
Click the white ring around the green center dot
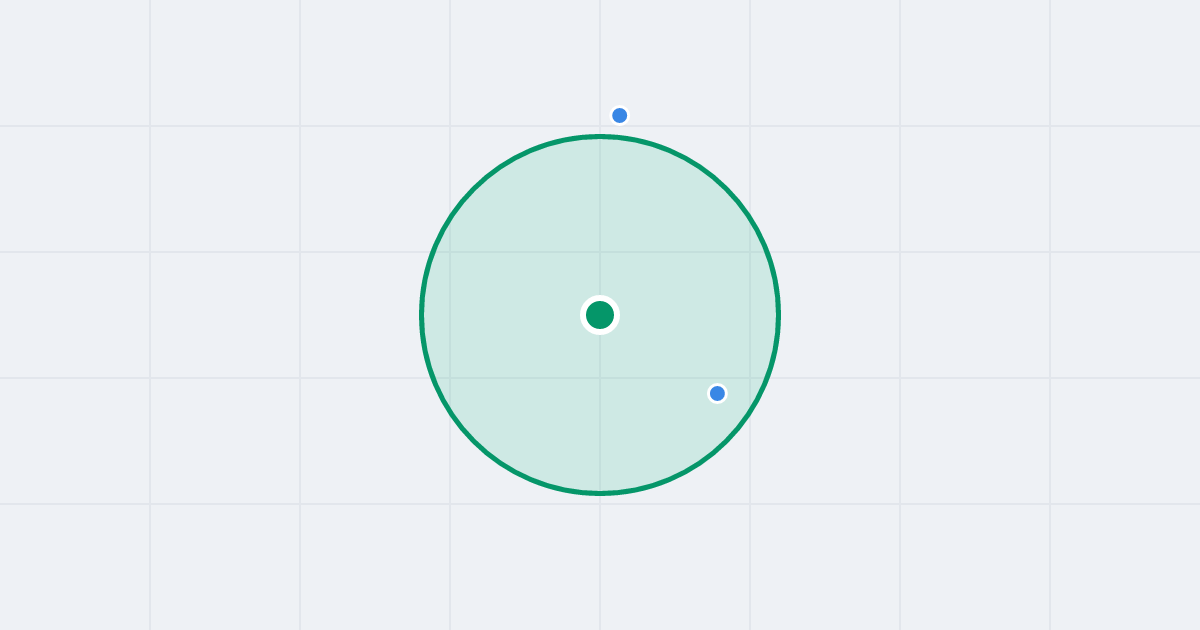(600, 298)
